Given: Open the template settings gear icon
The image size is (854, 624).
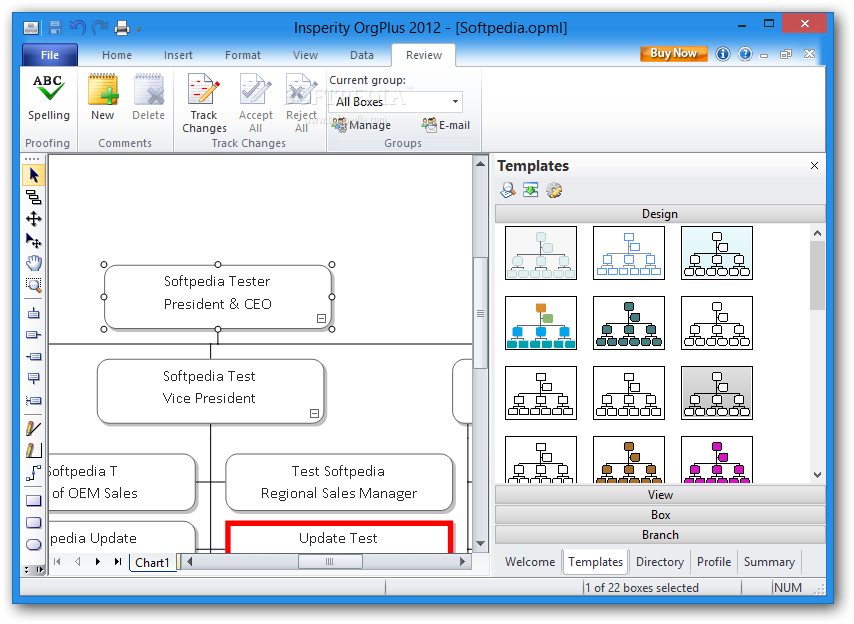Looking at the screenshot, I should click(554, 190).
